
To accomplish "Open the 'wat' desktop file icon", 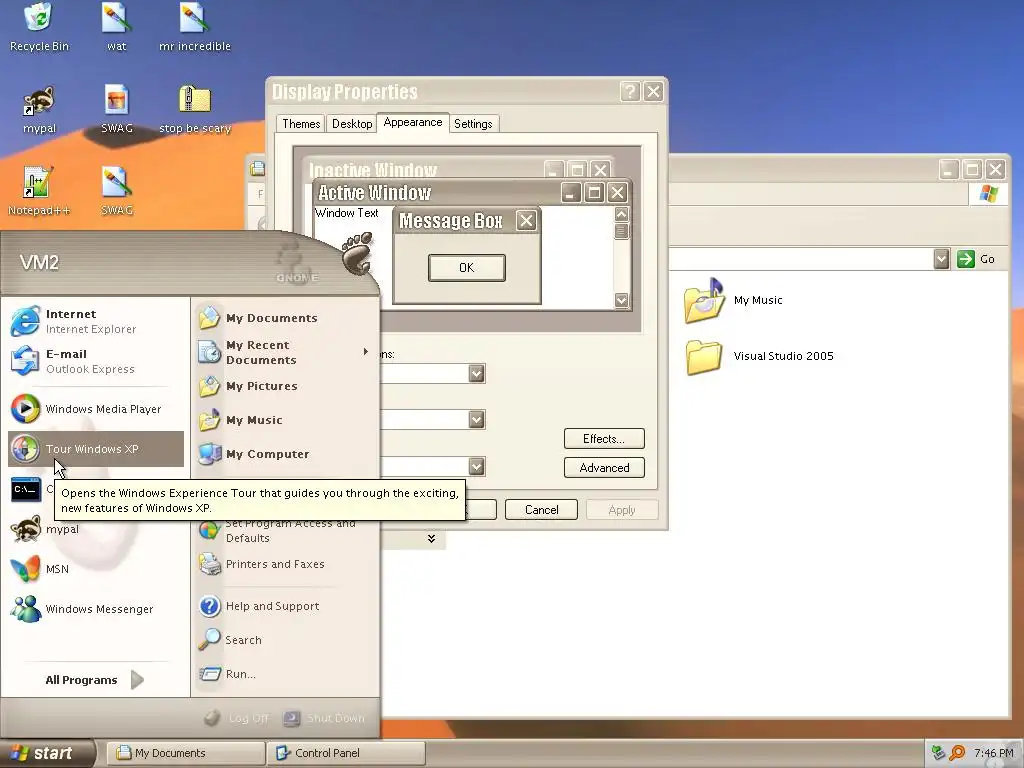I will (x=116, y=27).
